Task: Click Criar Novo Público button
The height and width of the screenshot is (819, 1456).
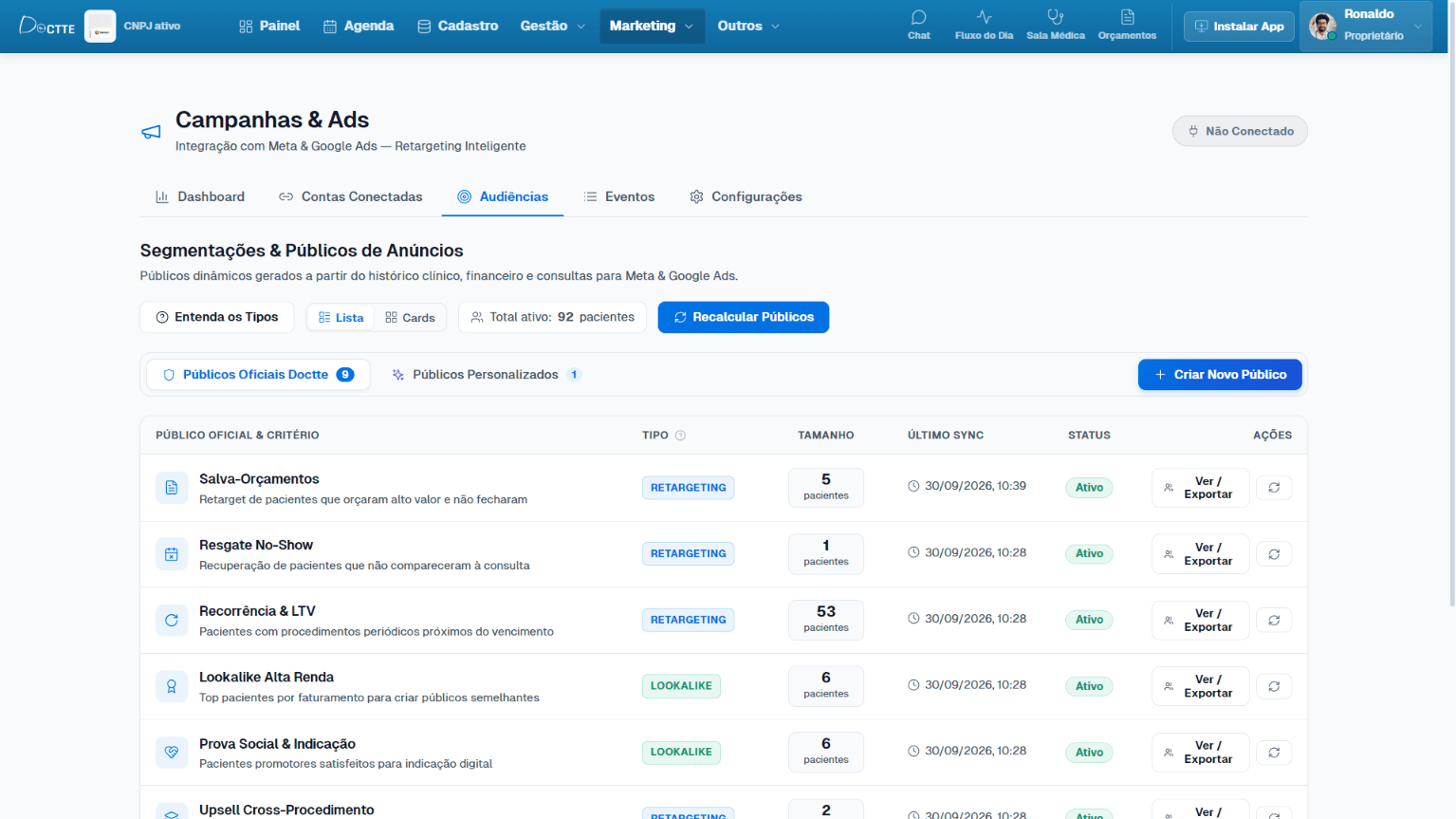Action: (1220, 375)
